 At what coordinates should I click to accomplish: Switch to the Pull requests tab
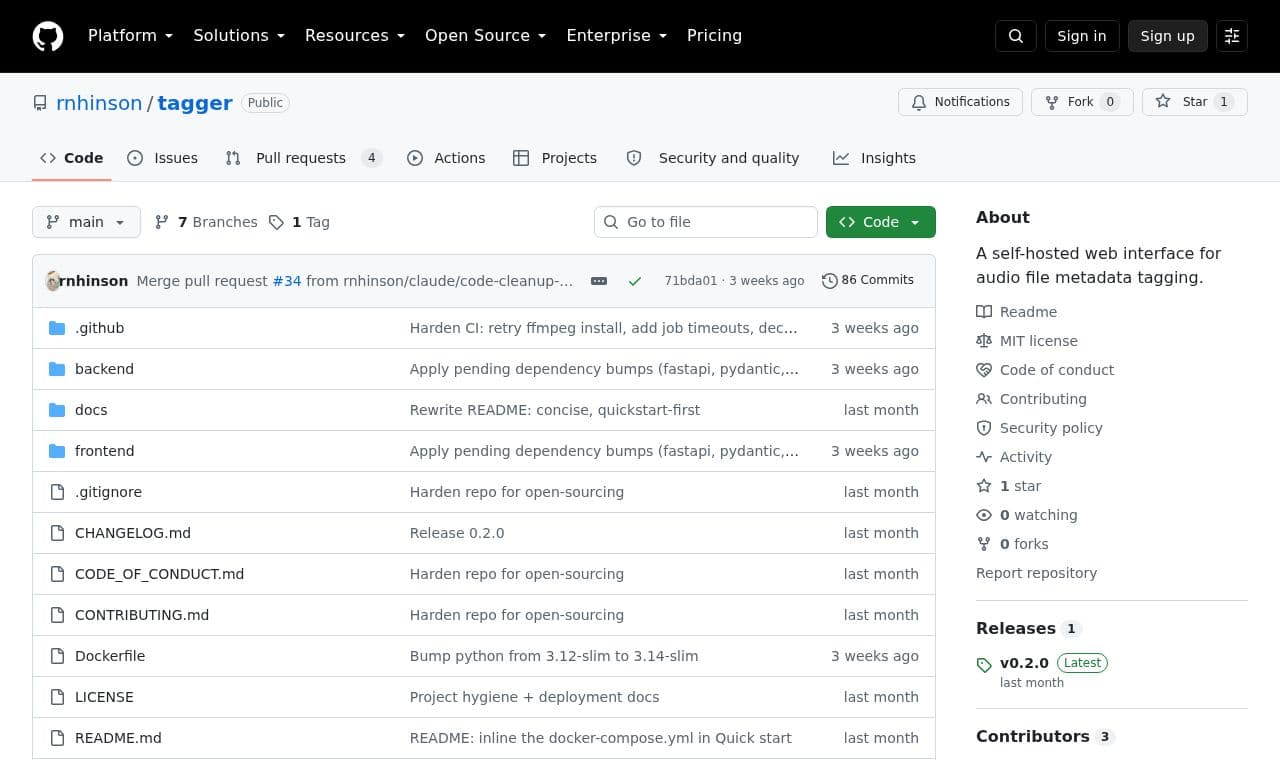pyautogui.click(x=303, y=158)
